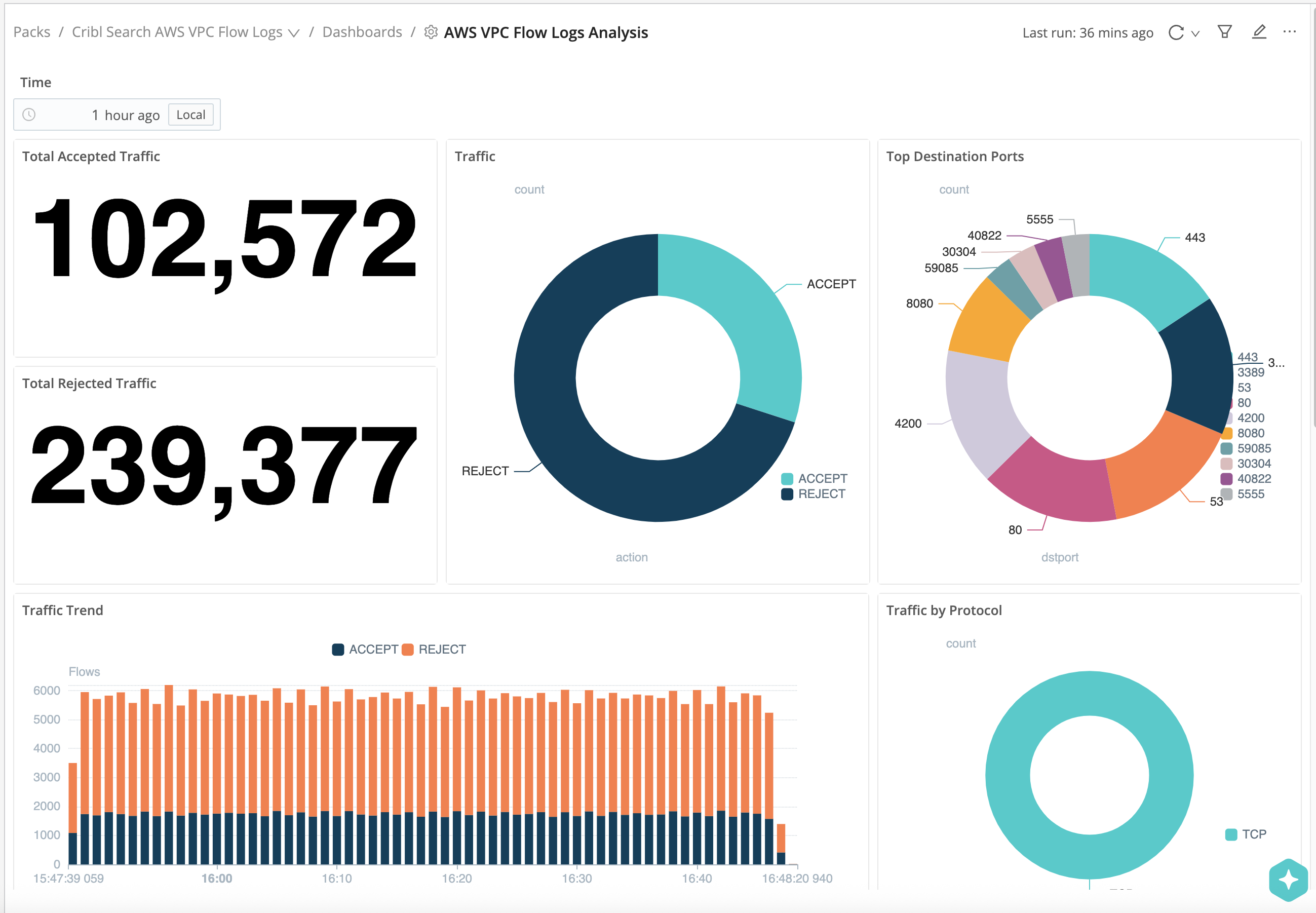This screenshot has height=913, width=1316.
Task: Open the AI assistant sparkle button
Action: [1288, 879]
